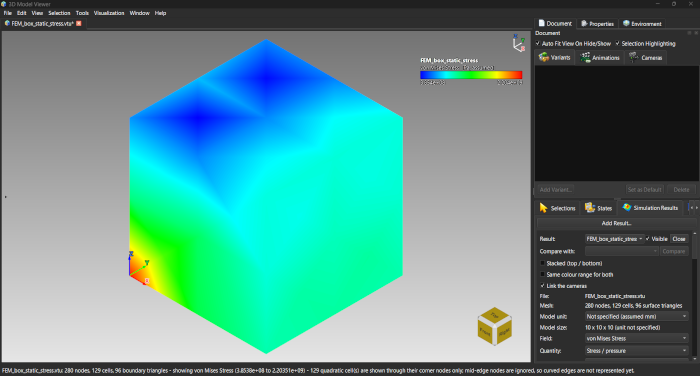Open the Tools menu
Screen dimensions: 700x376
coord(82,13)
